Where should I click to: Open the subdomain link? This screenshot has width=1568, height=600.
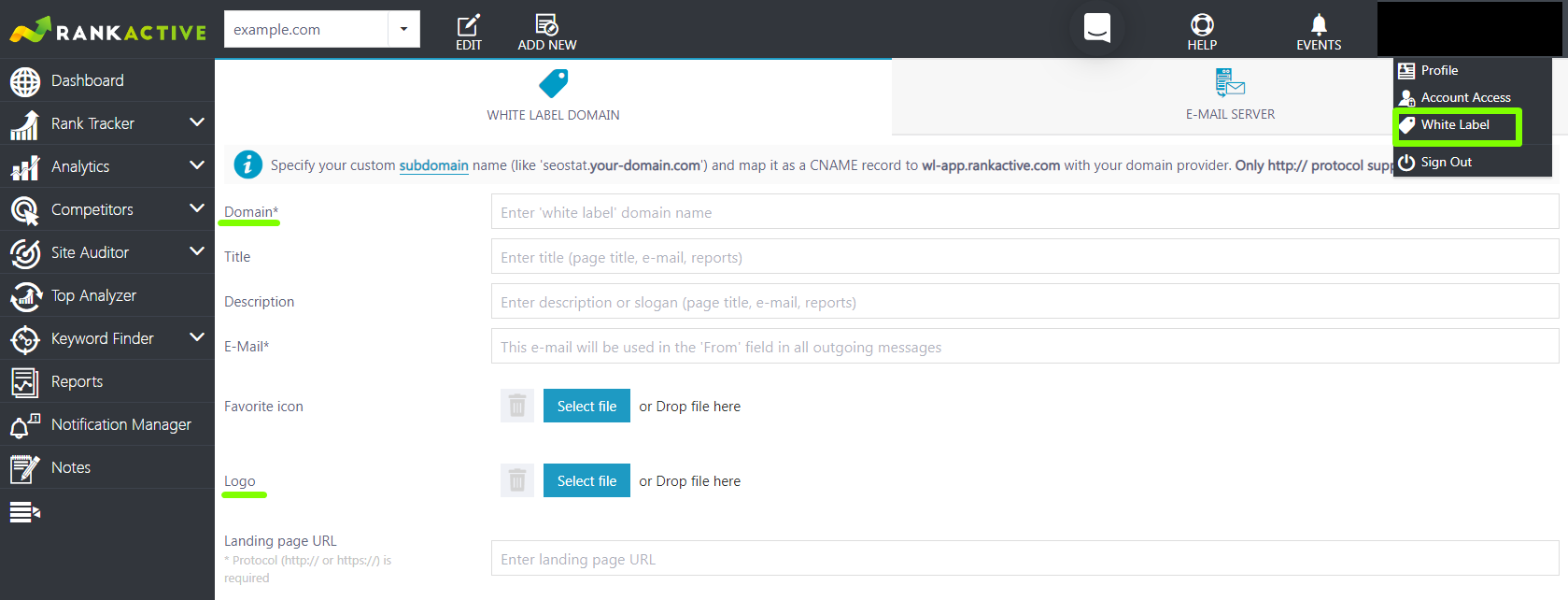click(x=434, y=165)
